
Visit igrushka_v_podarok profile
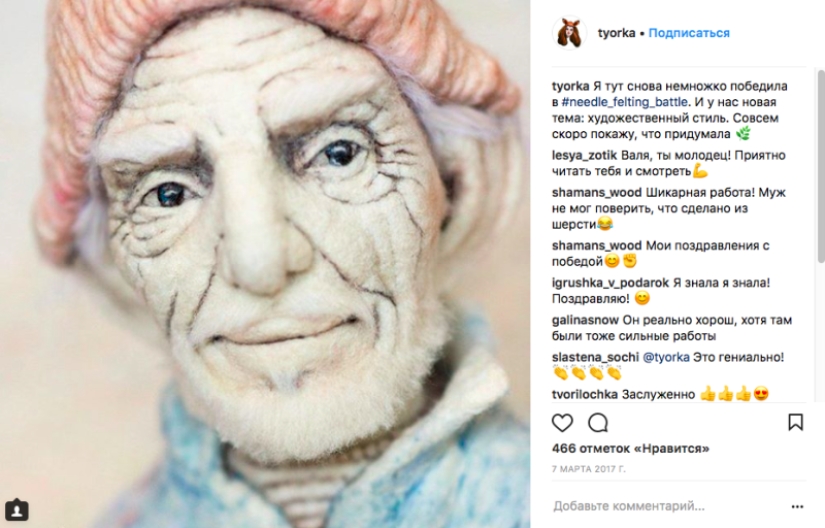610,283
